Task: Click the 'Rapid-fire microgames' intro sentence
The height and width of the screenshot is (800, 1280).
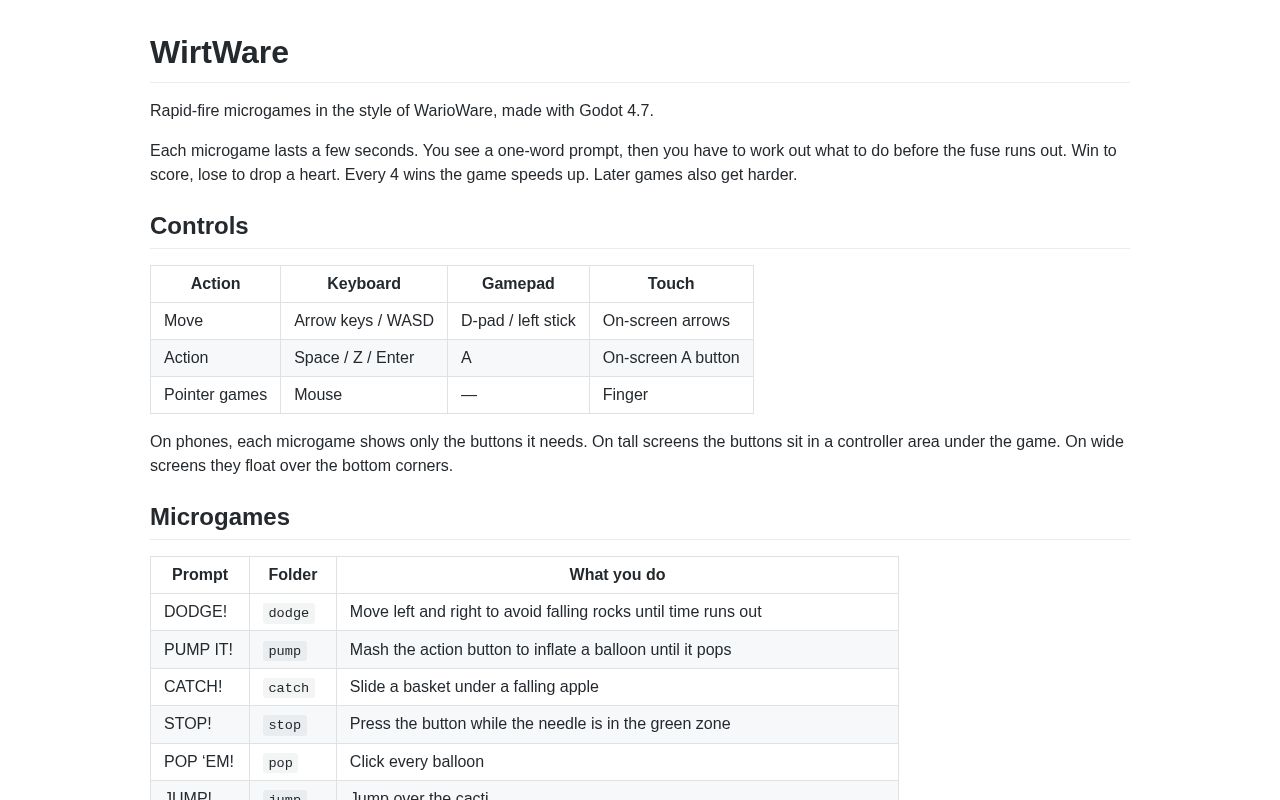Action: [x=402, y=111]
